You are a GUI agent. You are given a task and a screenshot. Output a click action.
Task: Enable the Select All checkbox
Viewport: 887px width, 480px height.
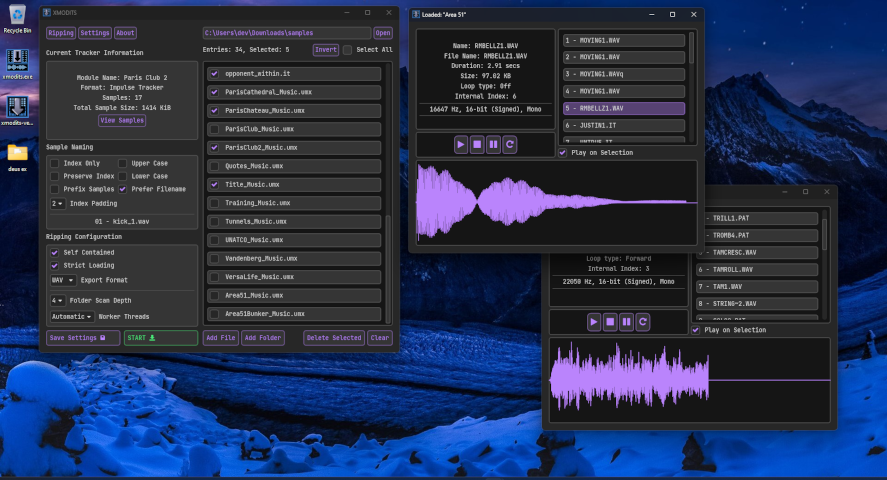tap(348, 49)
